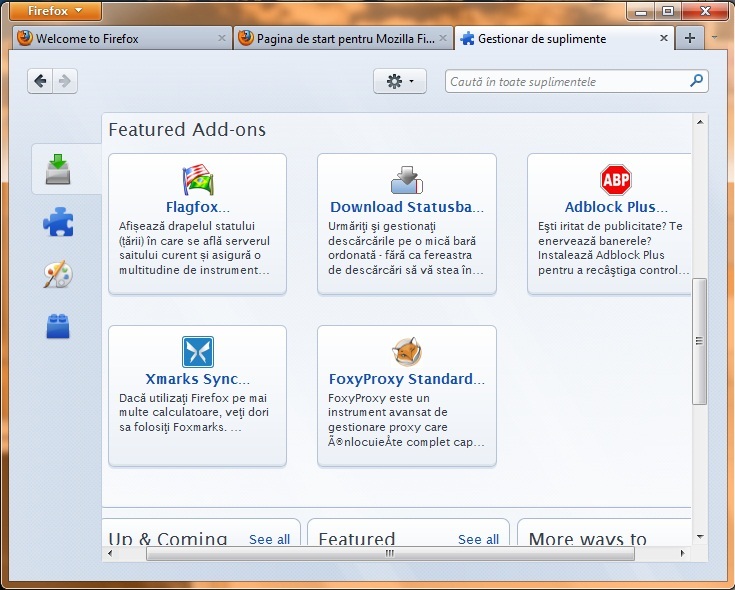Viewport: 735px width, 590px height.
Task: Click the More ways to heading
Action: [588, 539]
